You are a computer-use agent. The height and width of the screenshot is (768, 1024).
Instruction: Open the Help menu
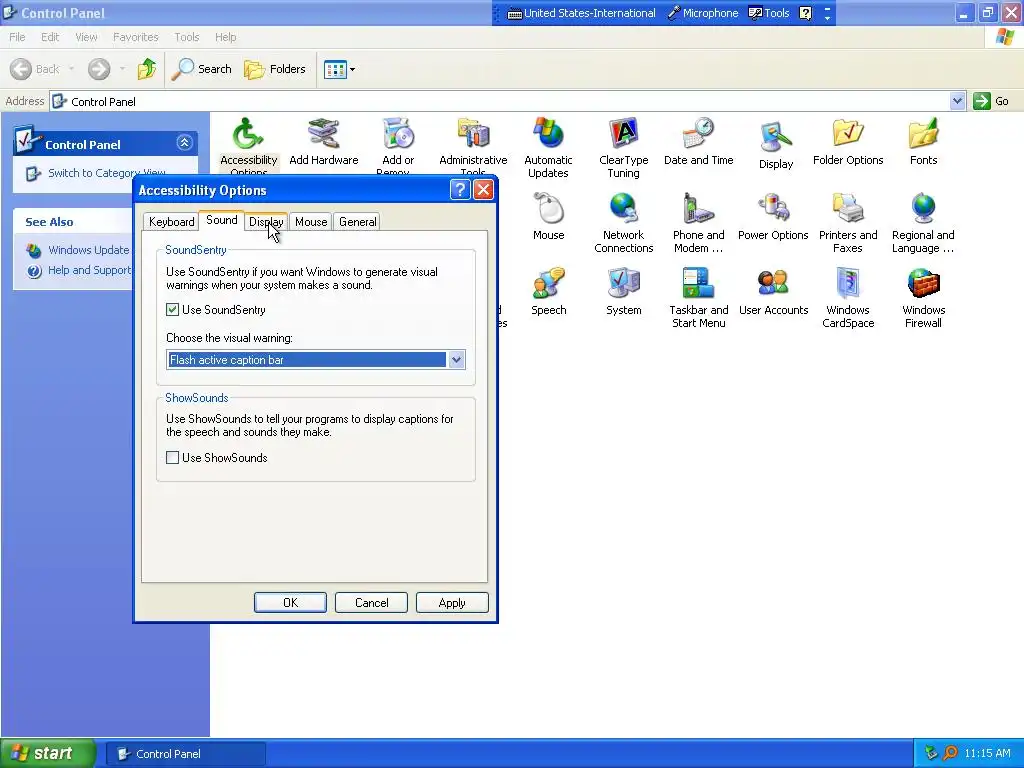[225, 37]
